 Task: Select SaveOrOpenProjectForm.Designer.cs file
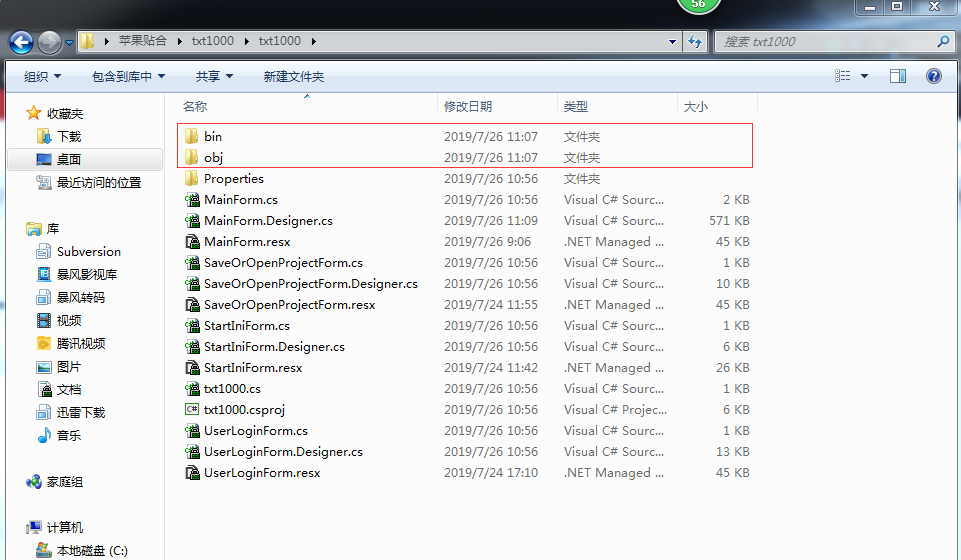coord(311,284)
